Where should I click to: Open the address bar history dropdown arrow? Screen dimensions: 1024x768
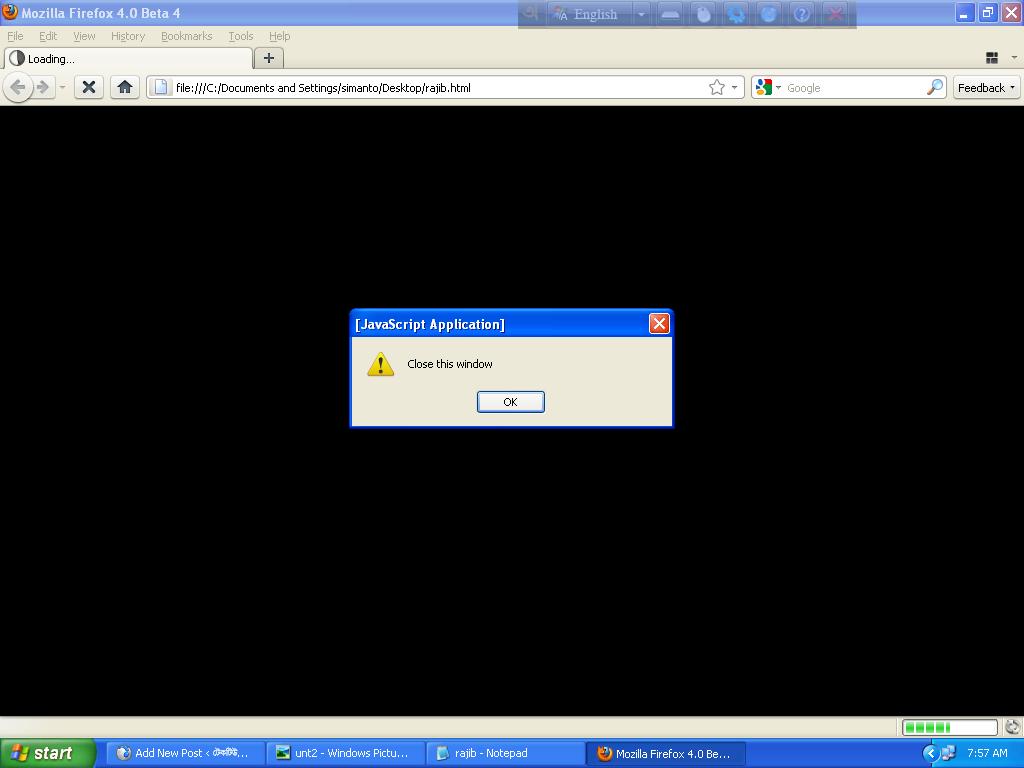click(734, 87)
